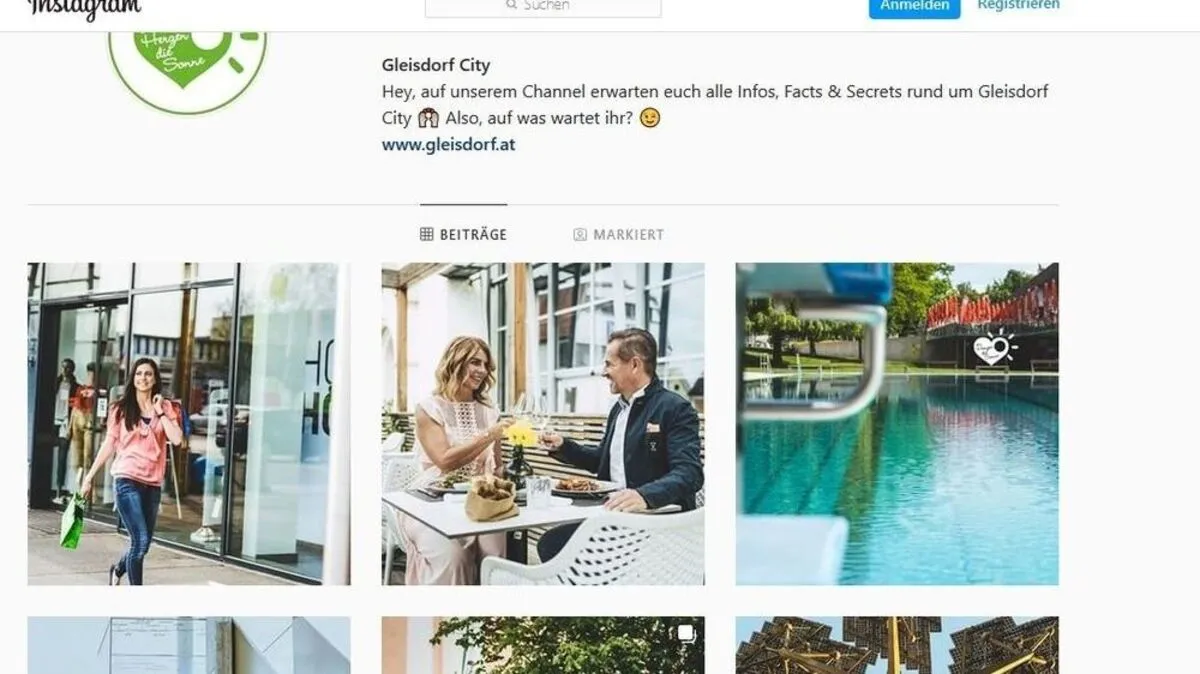Click the Anmelden button
The height and width of the screenshot is (674, 1200).
click(914, 8)
